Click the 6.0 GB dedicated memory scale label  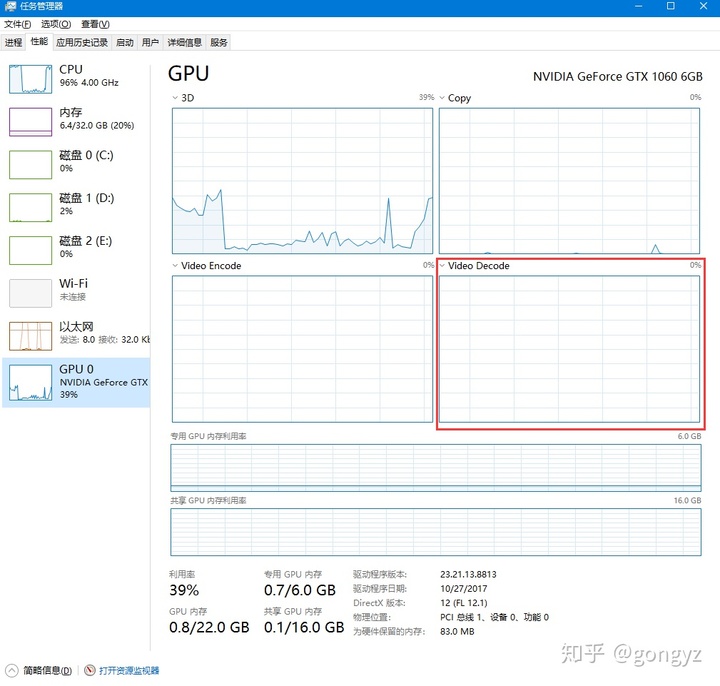point(689,436)
